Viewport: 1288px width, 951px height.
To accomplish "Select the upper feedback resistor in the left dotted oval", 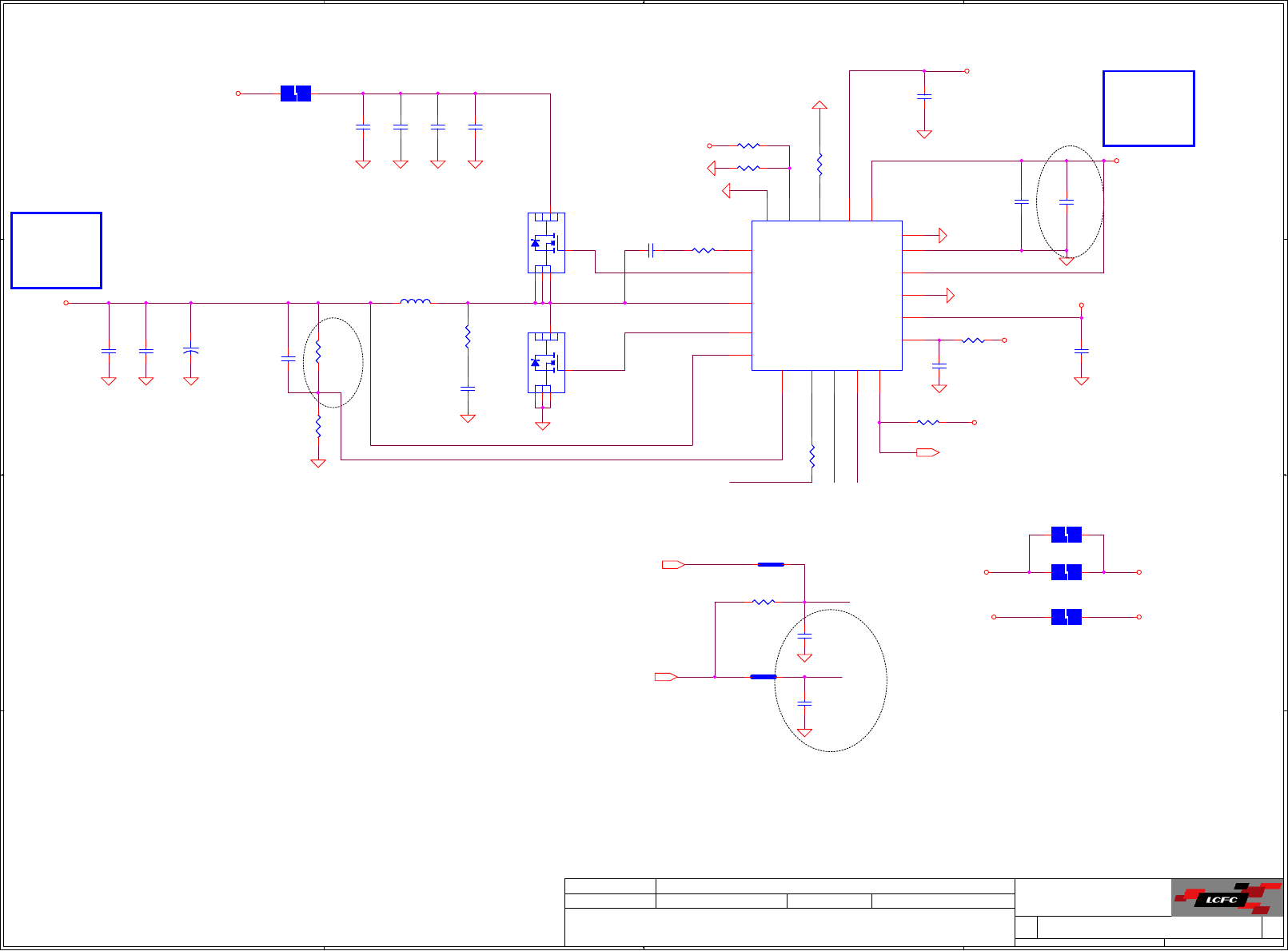I will tap(318, 352).
